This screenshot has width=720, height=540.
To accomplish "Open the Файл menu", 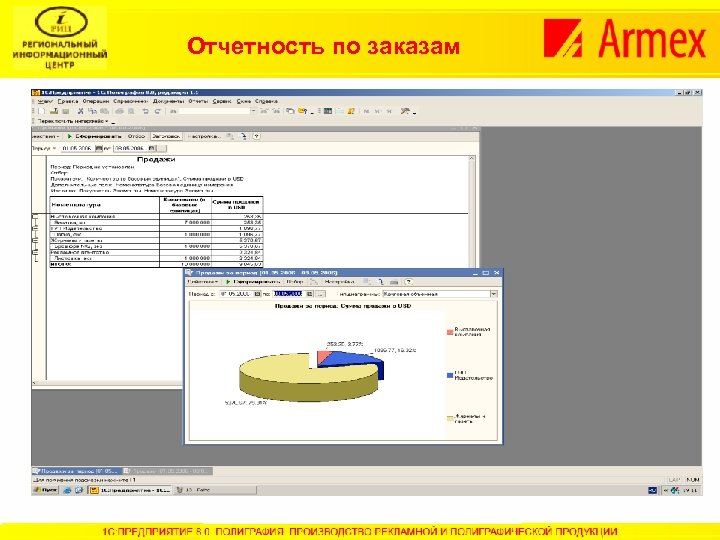I will click(45, 101).
